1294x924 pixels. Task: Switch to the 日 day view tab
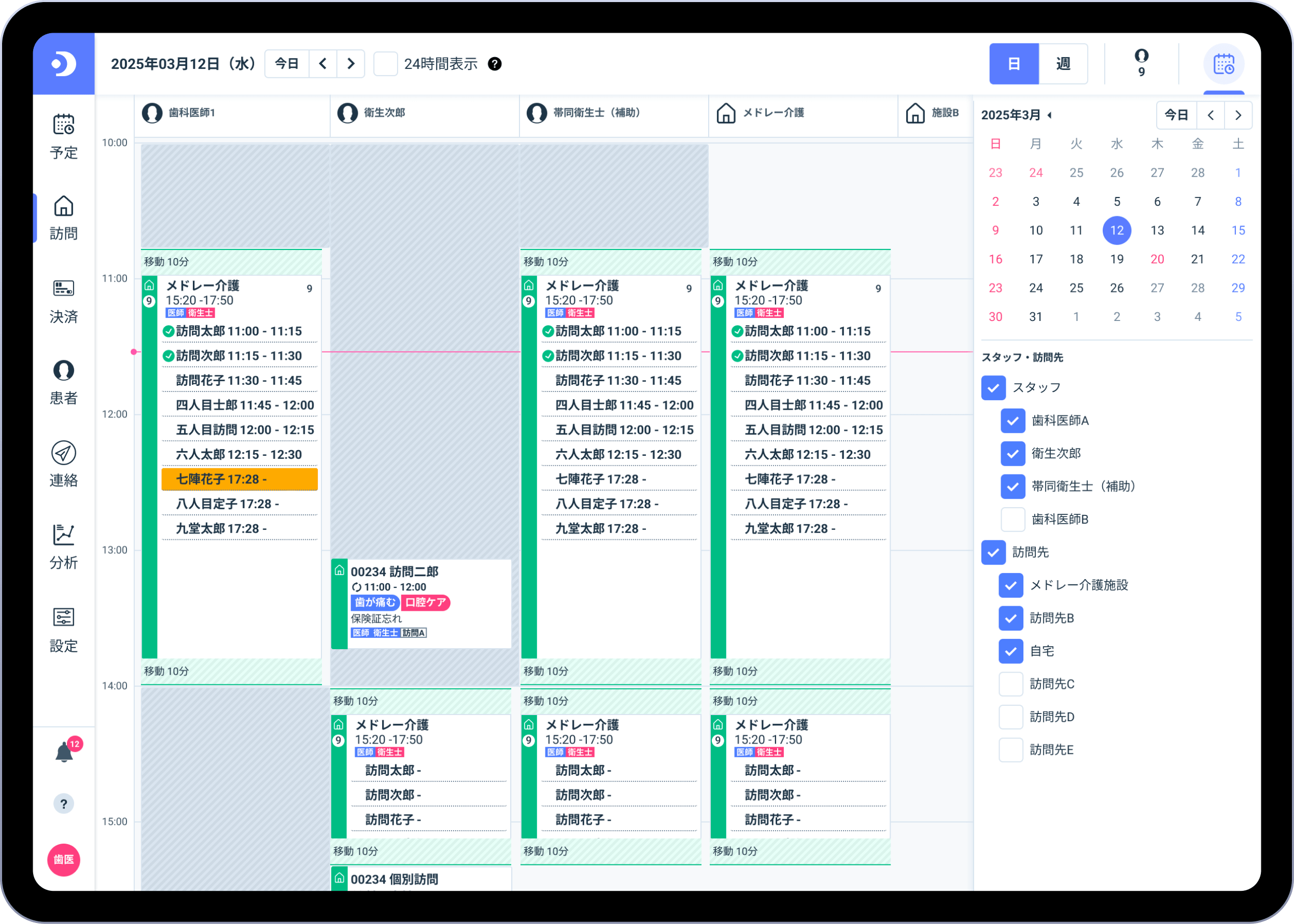[x=1014, y=64]
